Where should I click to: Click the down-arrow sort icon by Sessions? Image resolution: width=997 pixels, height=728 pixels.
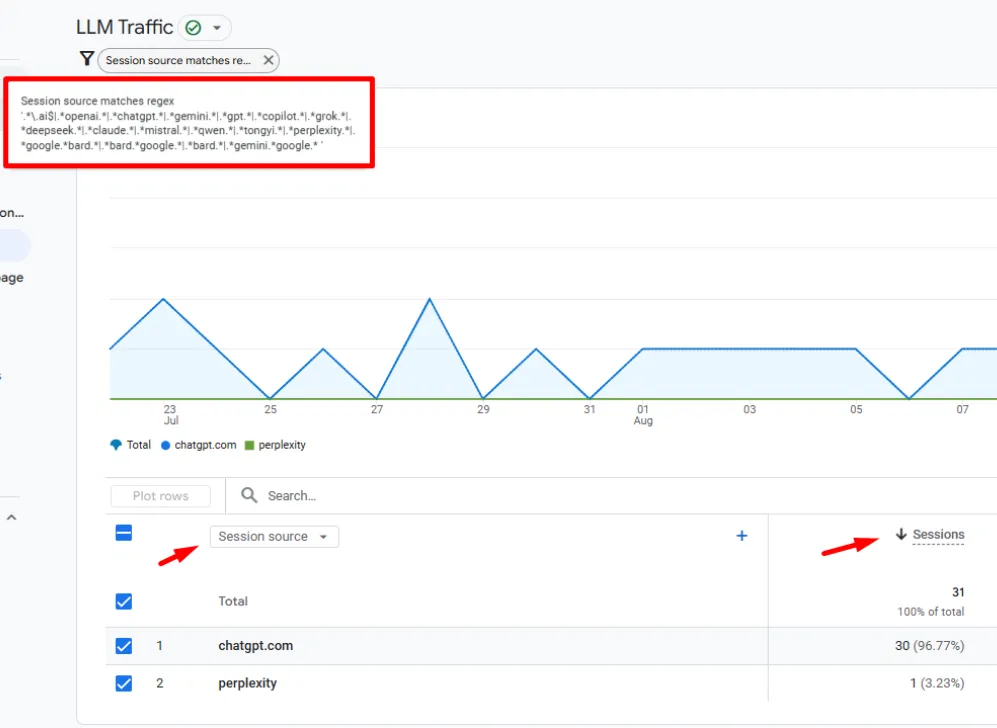pyautogui.click(x=901, y=535)
